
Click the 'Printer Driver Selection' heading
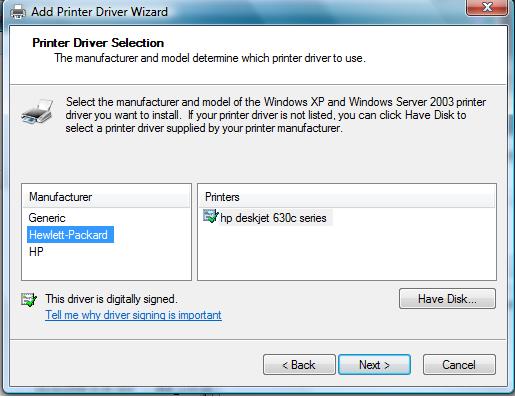[x=98, y=43]
